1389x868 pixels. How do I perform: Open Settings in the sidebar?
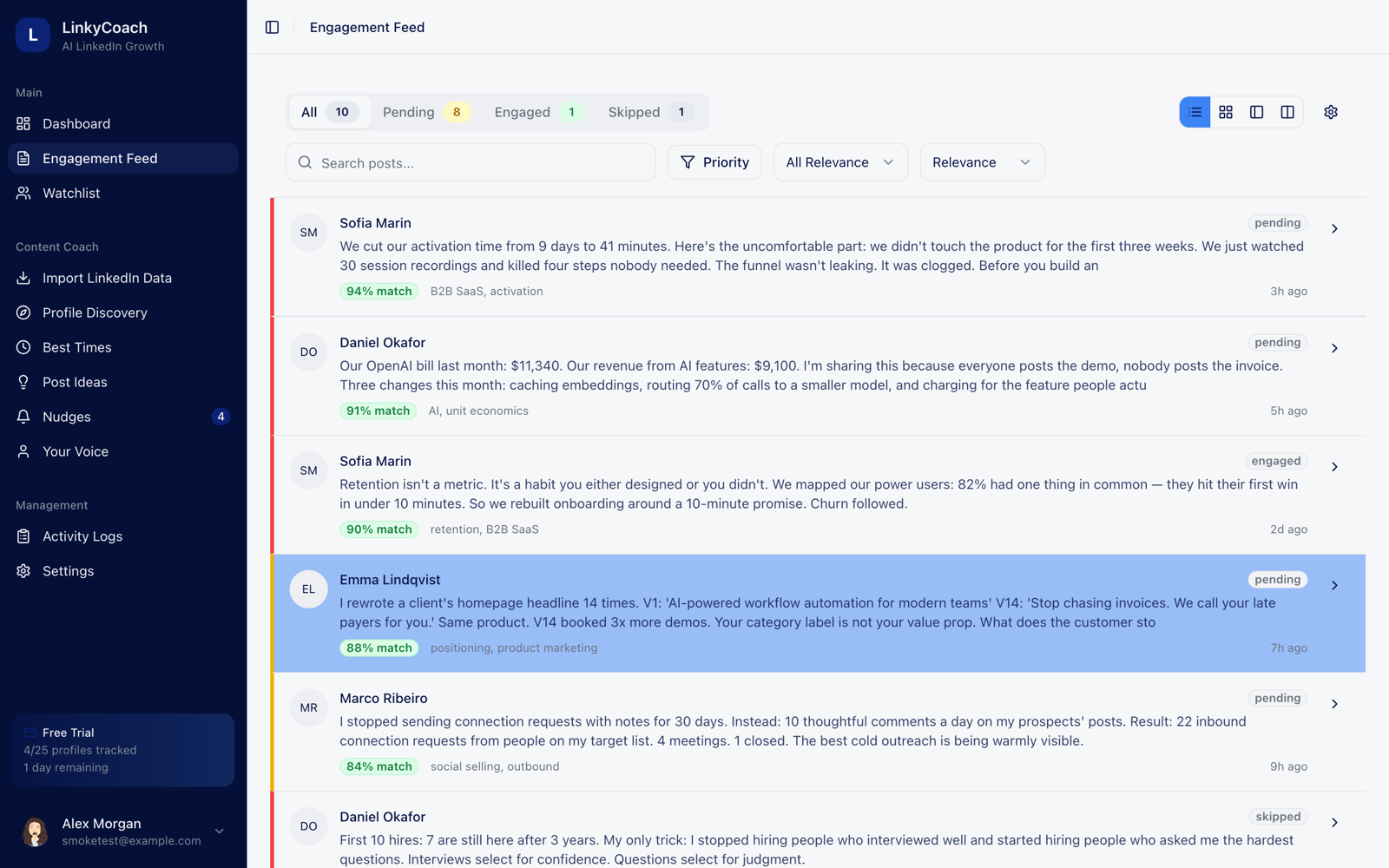click(123, 571)
